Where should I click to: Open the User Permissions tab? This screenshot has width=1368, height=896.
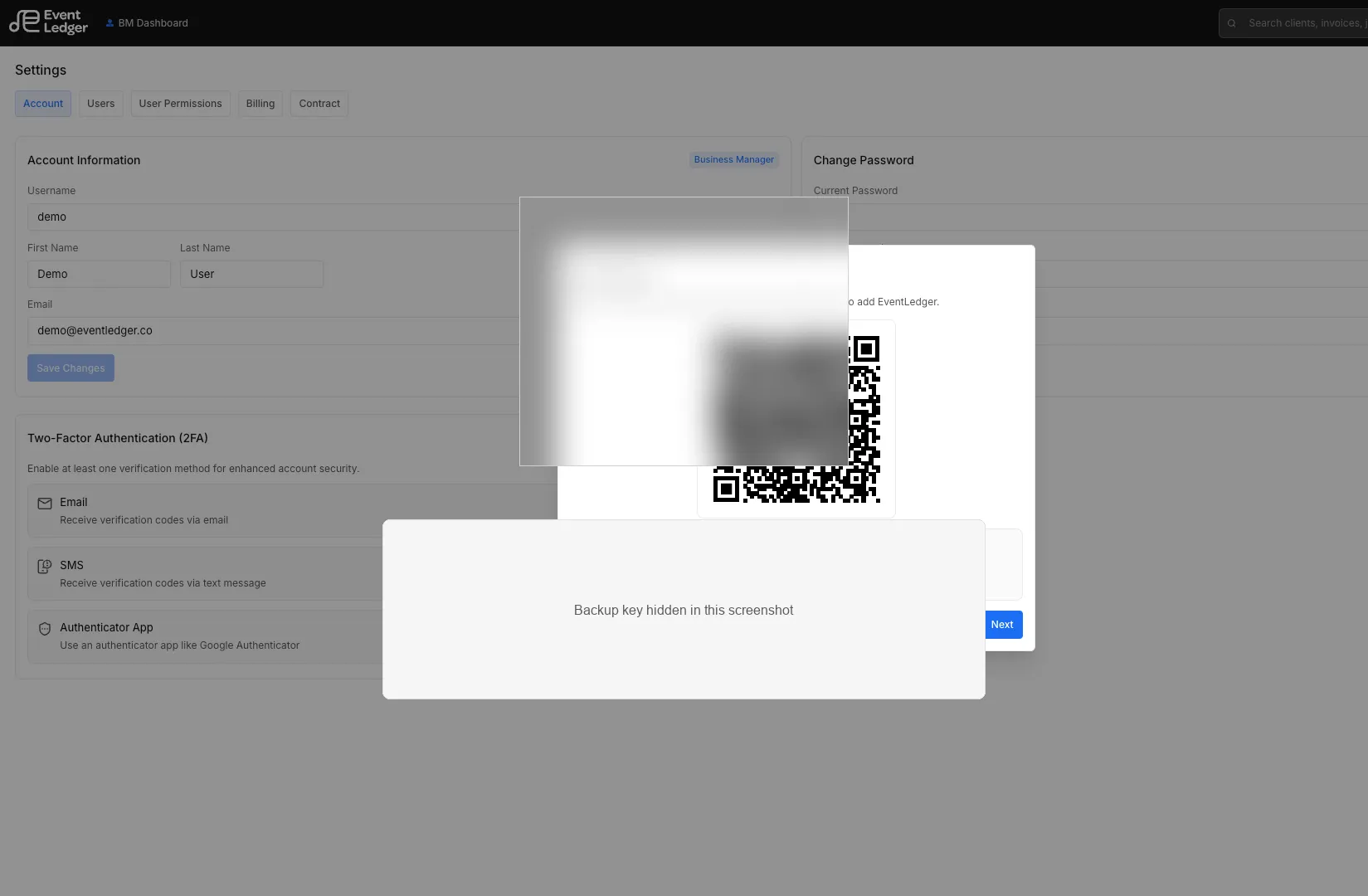180,104
